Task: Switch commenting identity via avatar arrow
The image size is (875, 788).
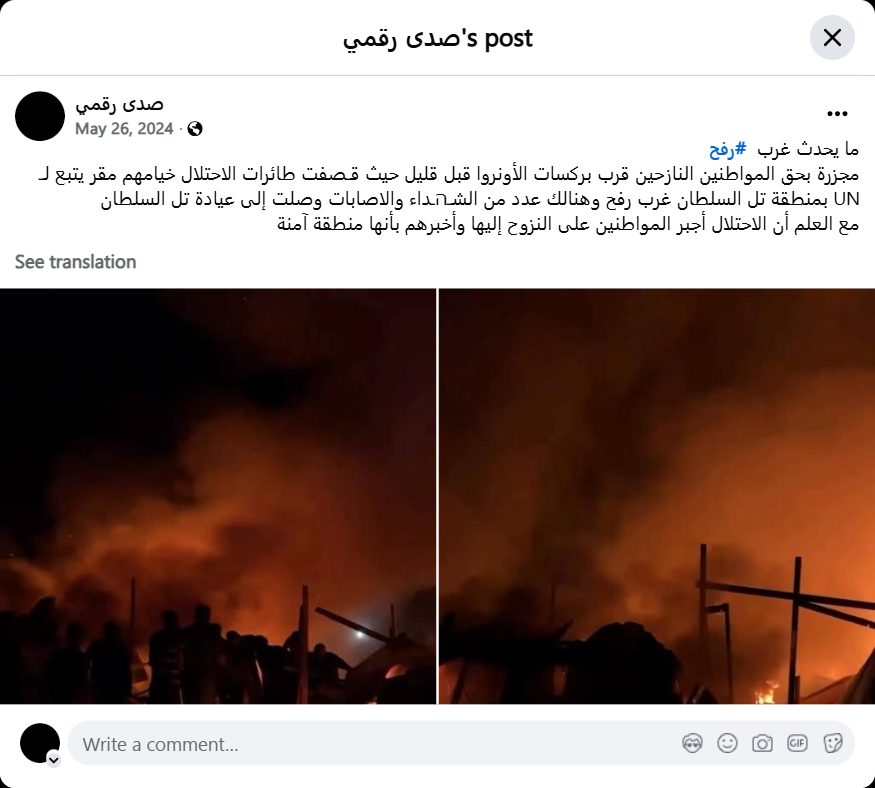Action: [54, 760]
